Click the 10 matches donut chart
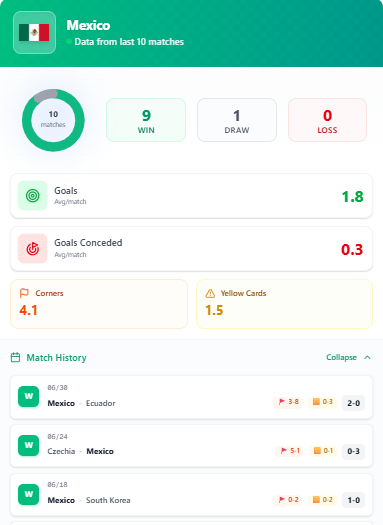The height and width of the screenshot is (525, 383). pyautogui.click(x=53, y=120)
